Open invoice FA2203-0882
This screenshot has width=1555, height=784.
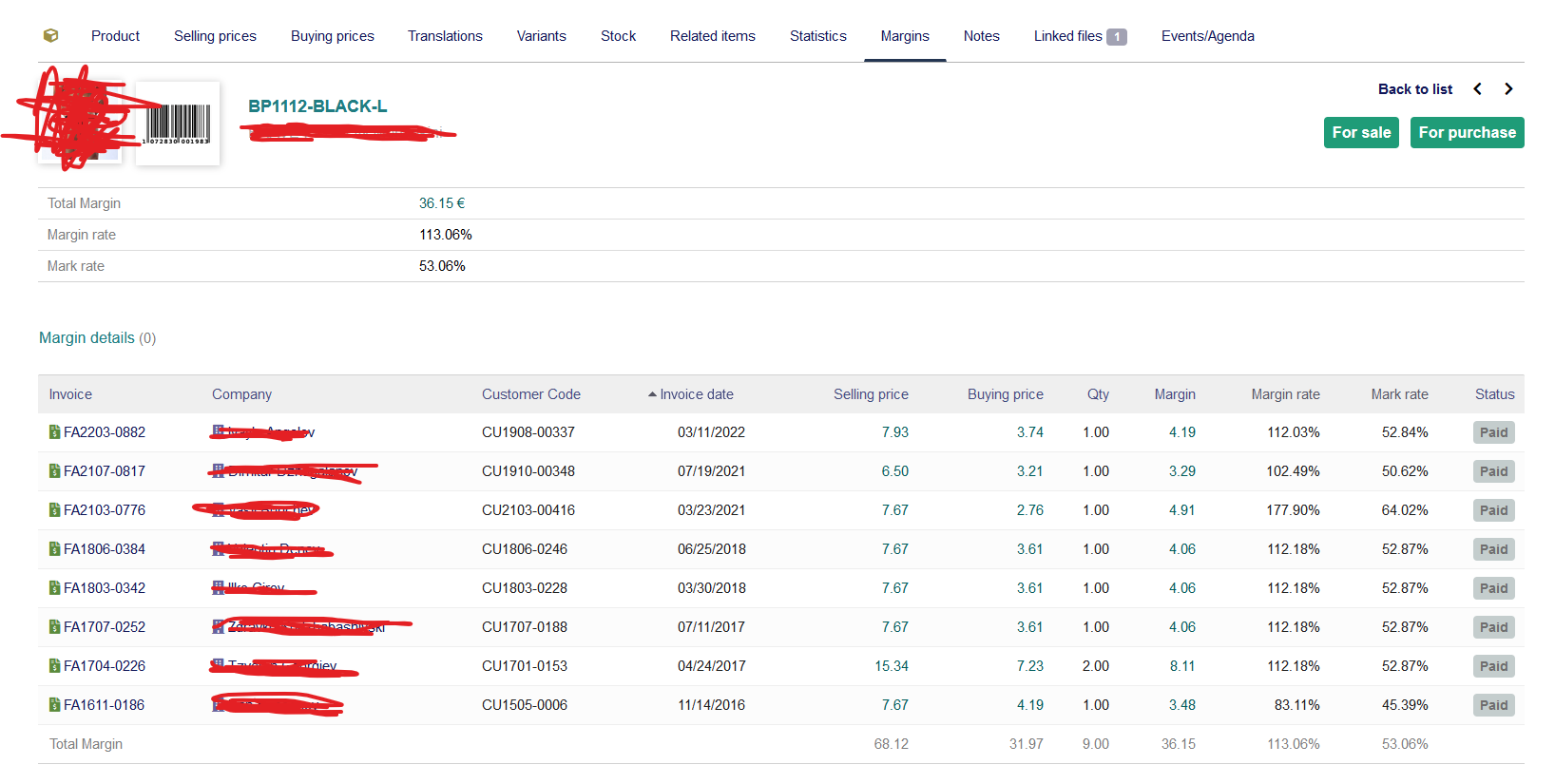(105, 432)
